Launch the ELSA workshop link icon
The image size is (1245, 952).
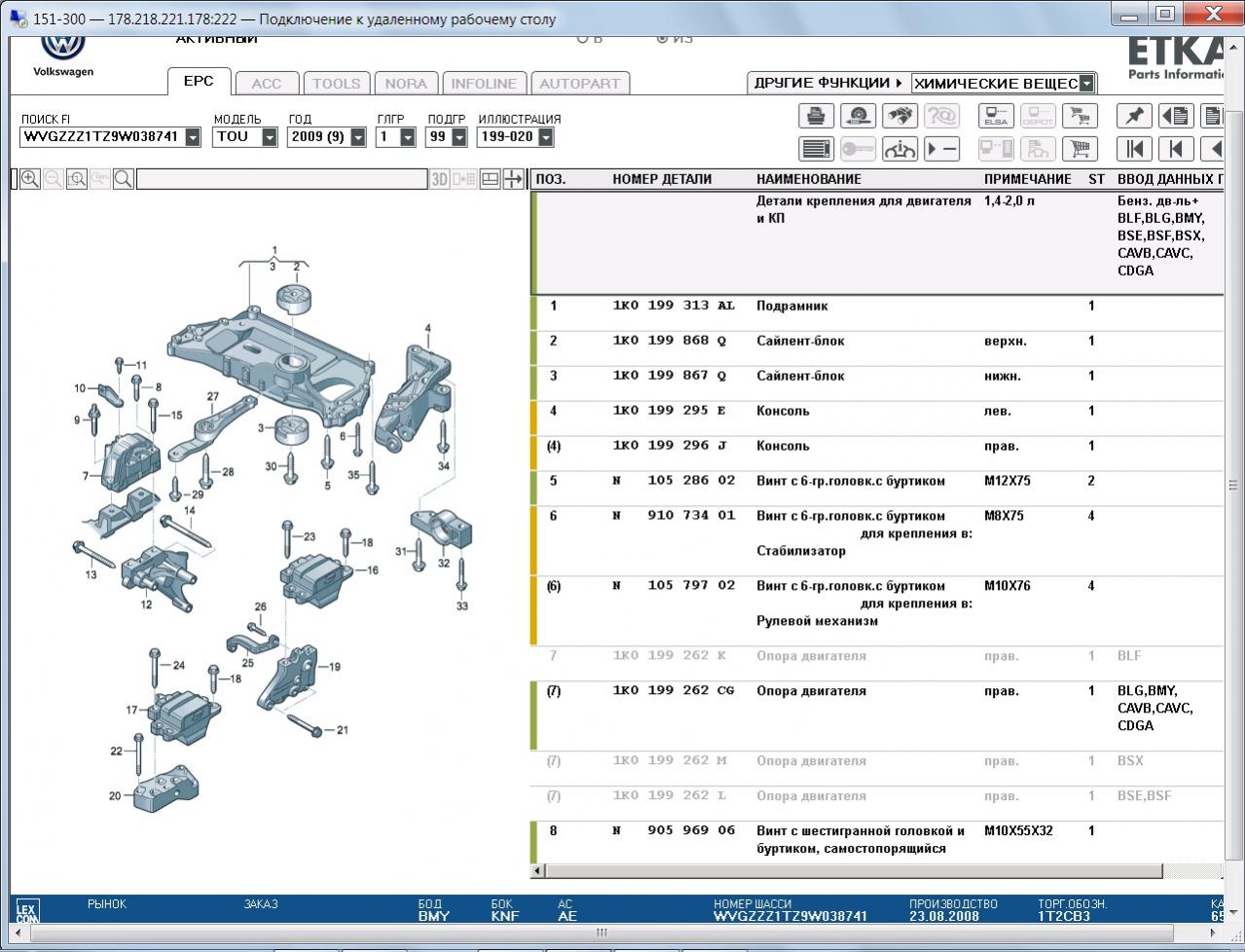pos(996,116)
